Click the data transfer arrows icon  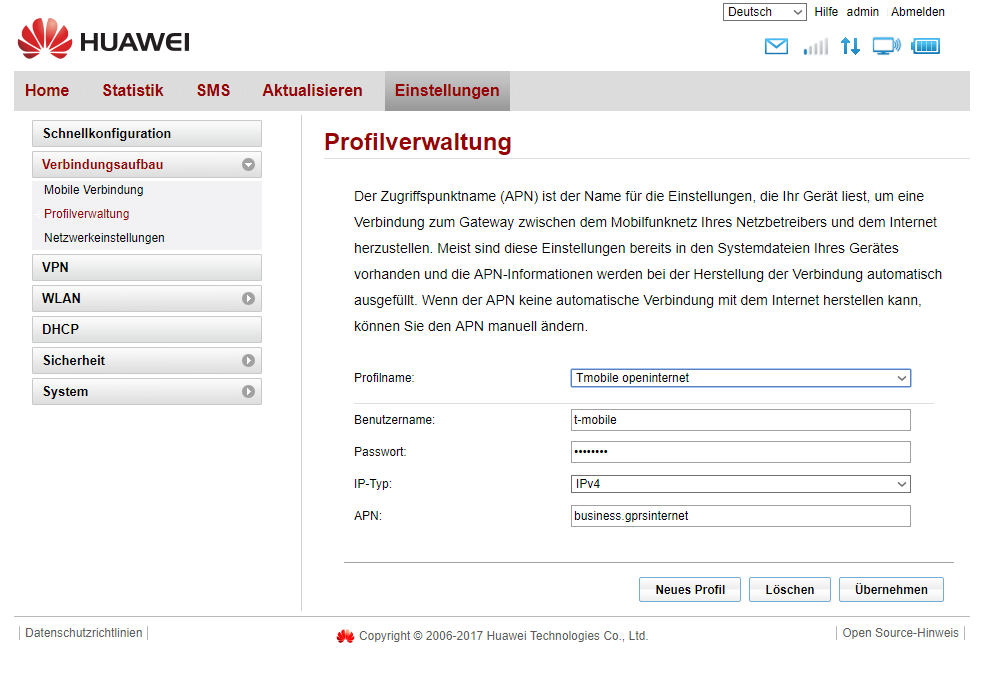click(x=850, y=46)
